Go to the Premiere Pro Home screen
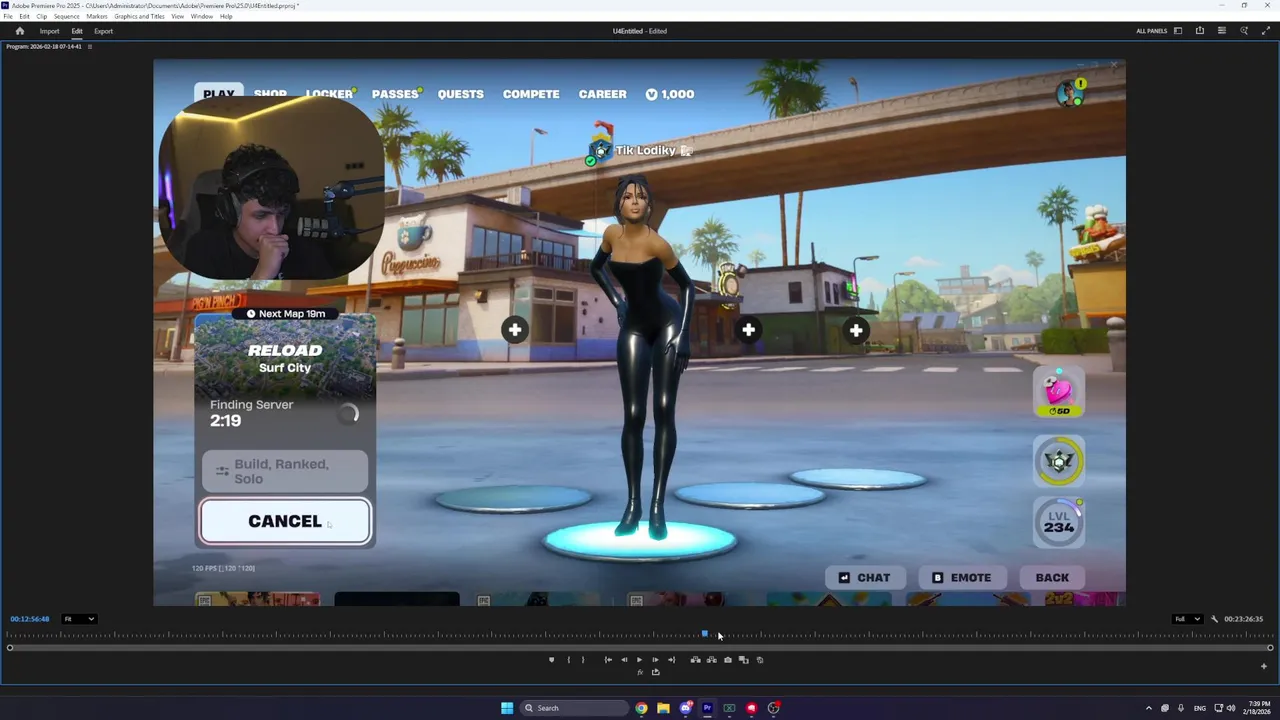Screen dimensions: 1280x720 pos(19,31)
